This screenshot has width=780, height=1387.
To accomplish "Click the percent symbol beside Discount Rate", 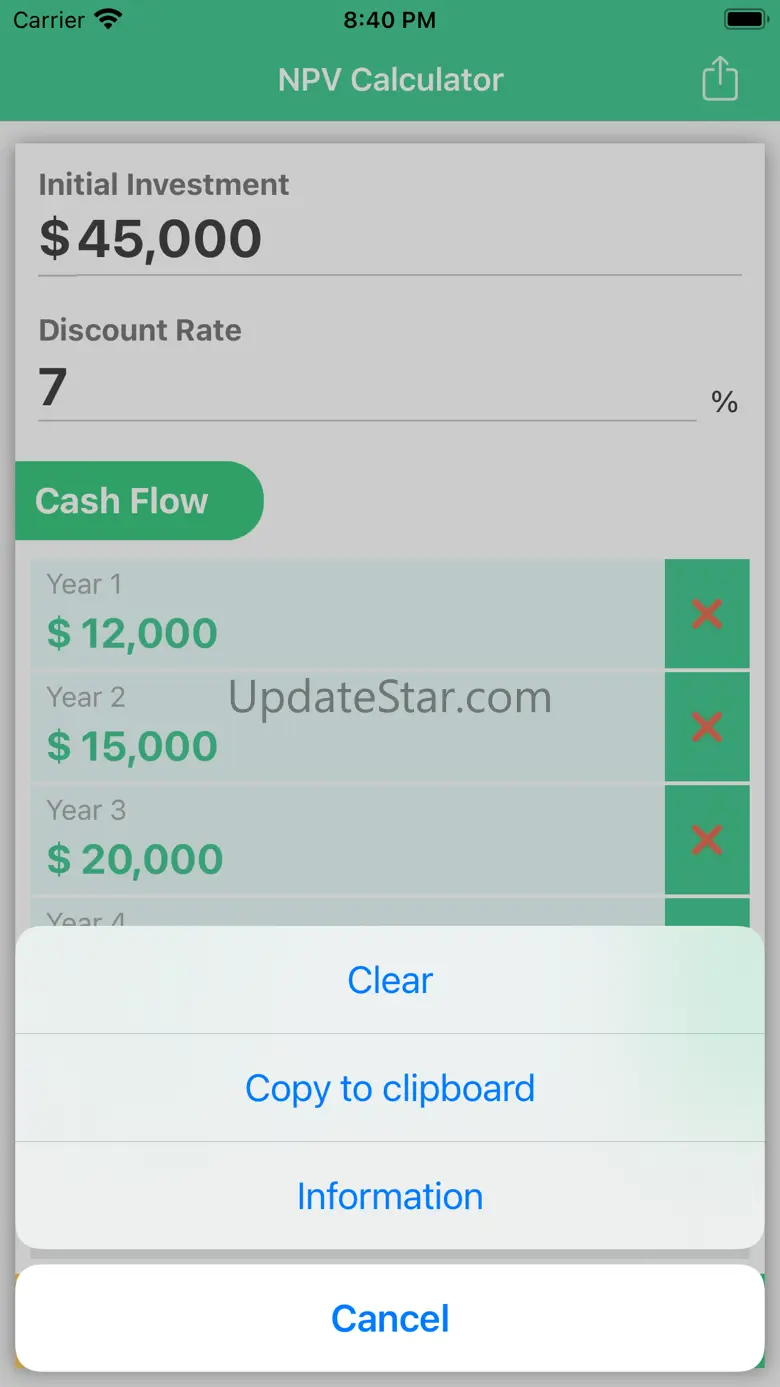I will (x=724, y=402).
